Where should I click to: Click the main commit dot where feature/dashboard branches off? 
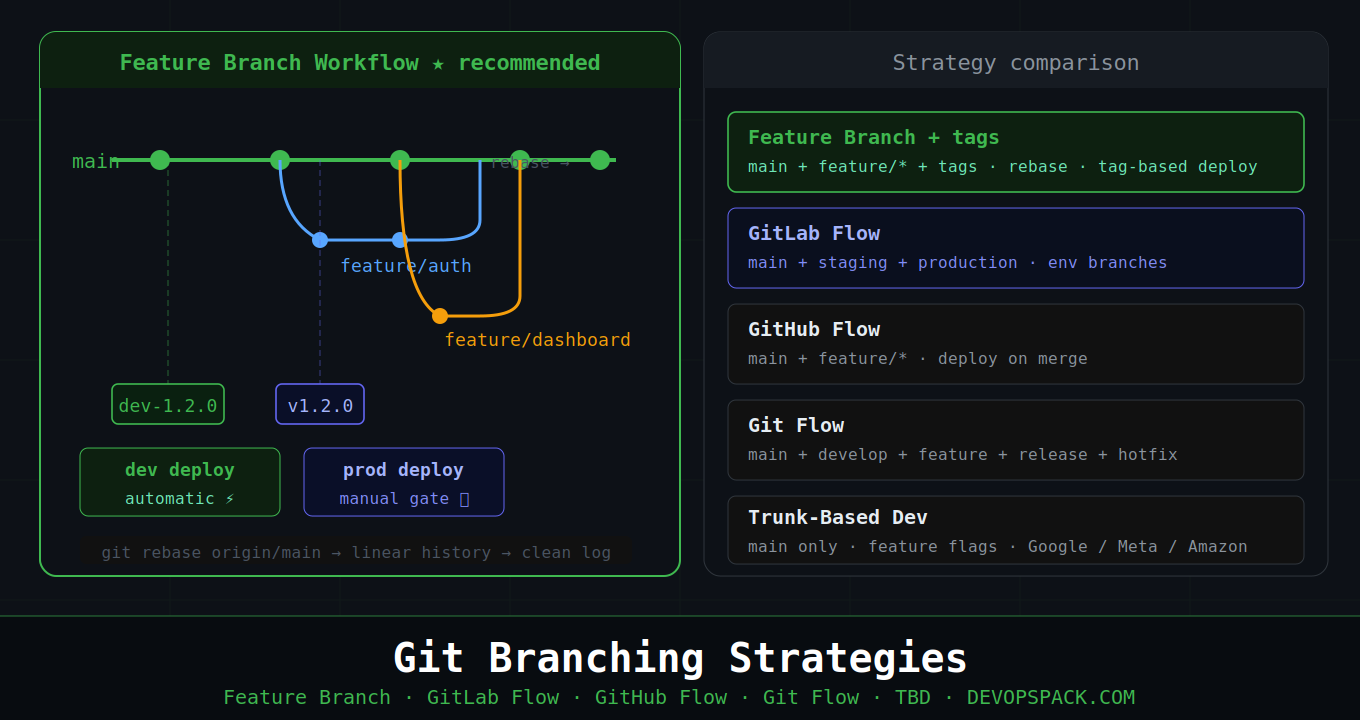(x=400, y=160)
